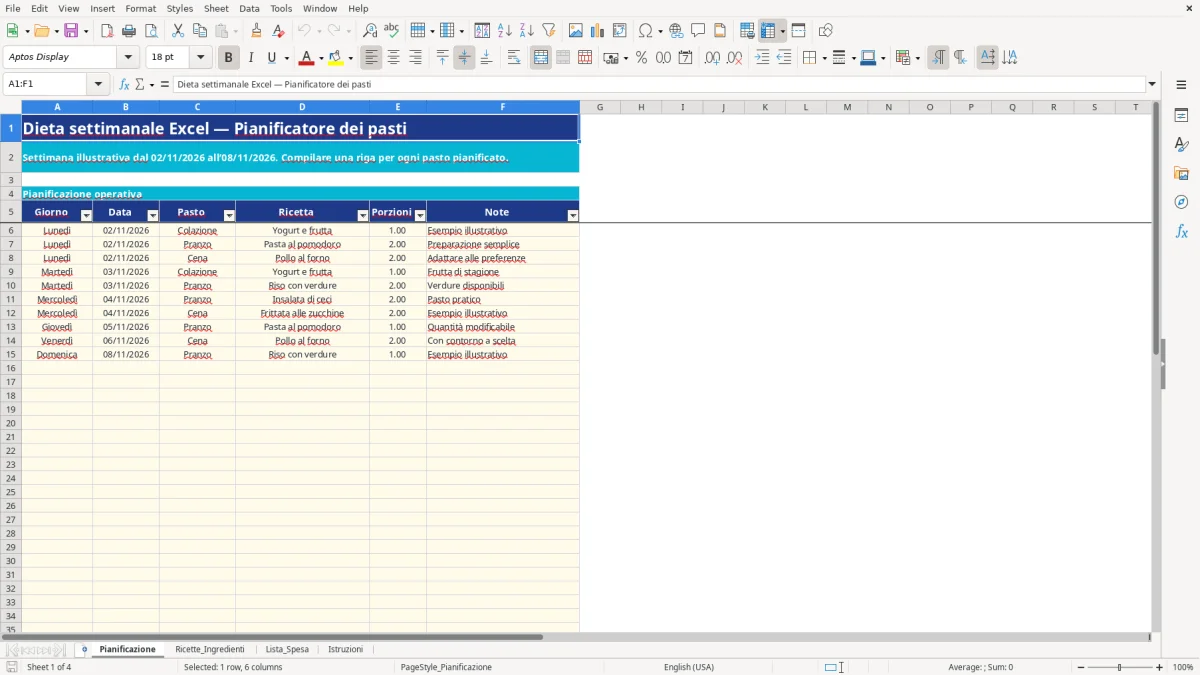The height and width of the screenshot is (675, 1200).
Task: Open the Font Name combo box dropdown
Action: click(128, 58)
